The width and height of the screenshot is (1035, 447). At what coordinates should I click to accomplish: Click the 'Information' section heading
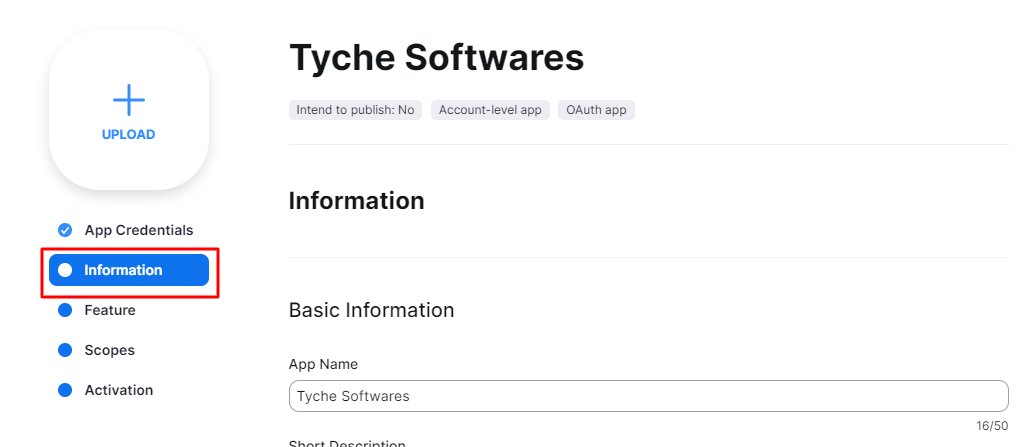[x=356, y=201]
